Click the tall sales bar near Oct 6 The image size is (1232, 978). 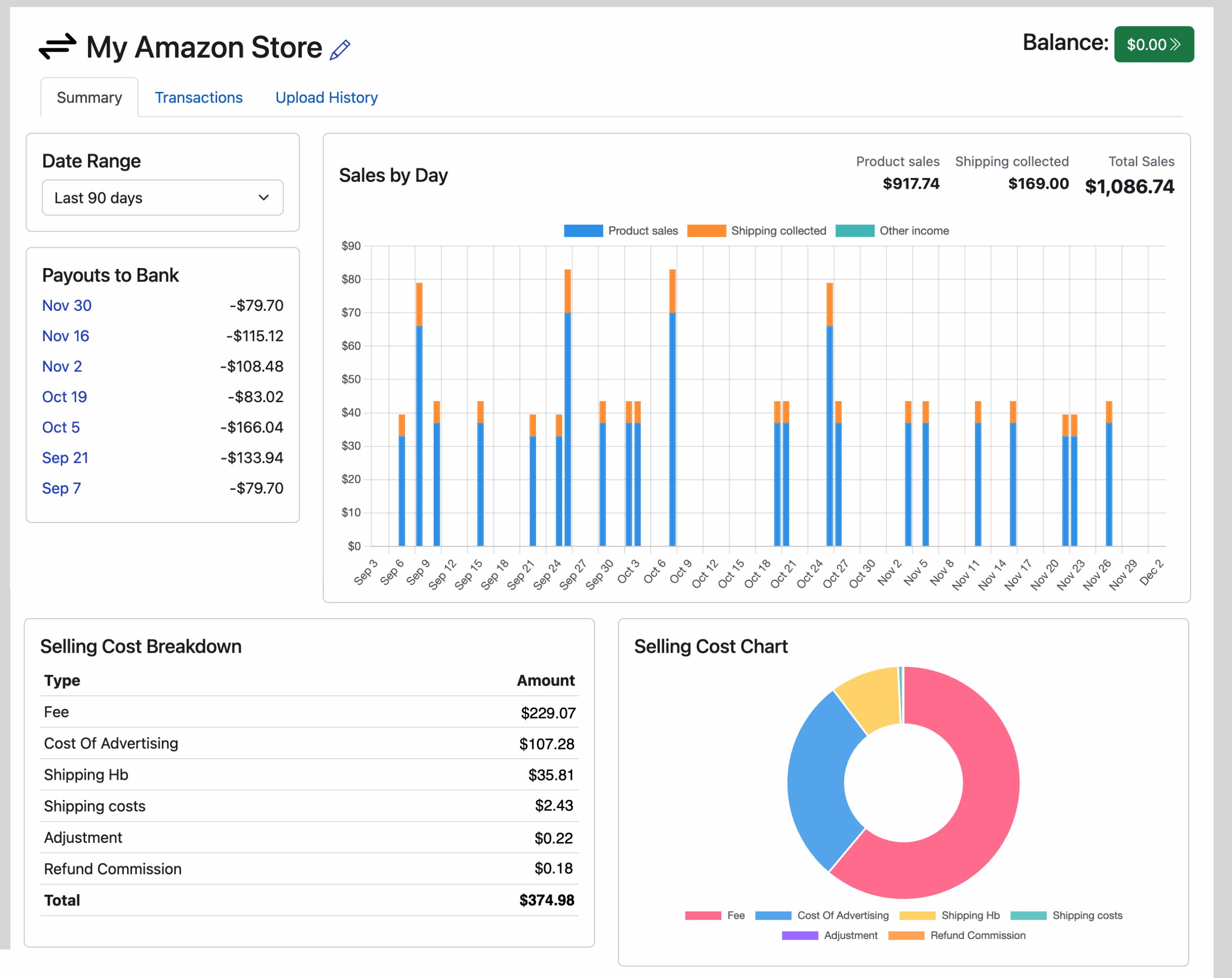[x=672, y=400]
